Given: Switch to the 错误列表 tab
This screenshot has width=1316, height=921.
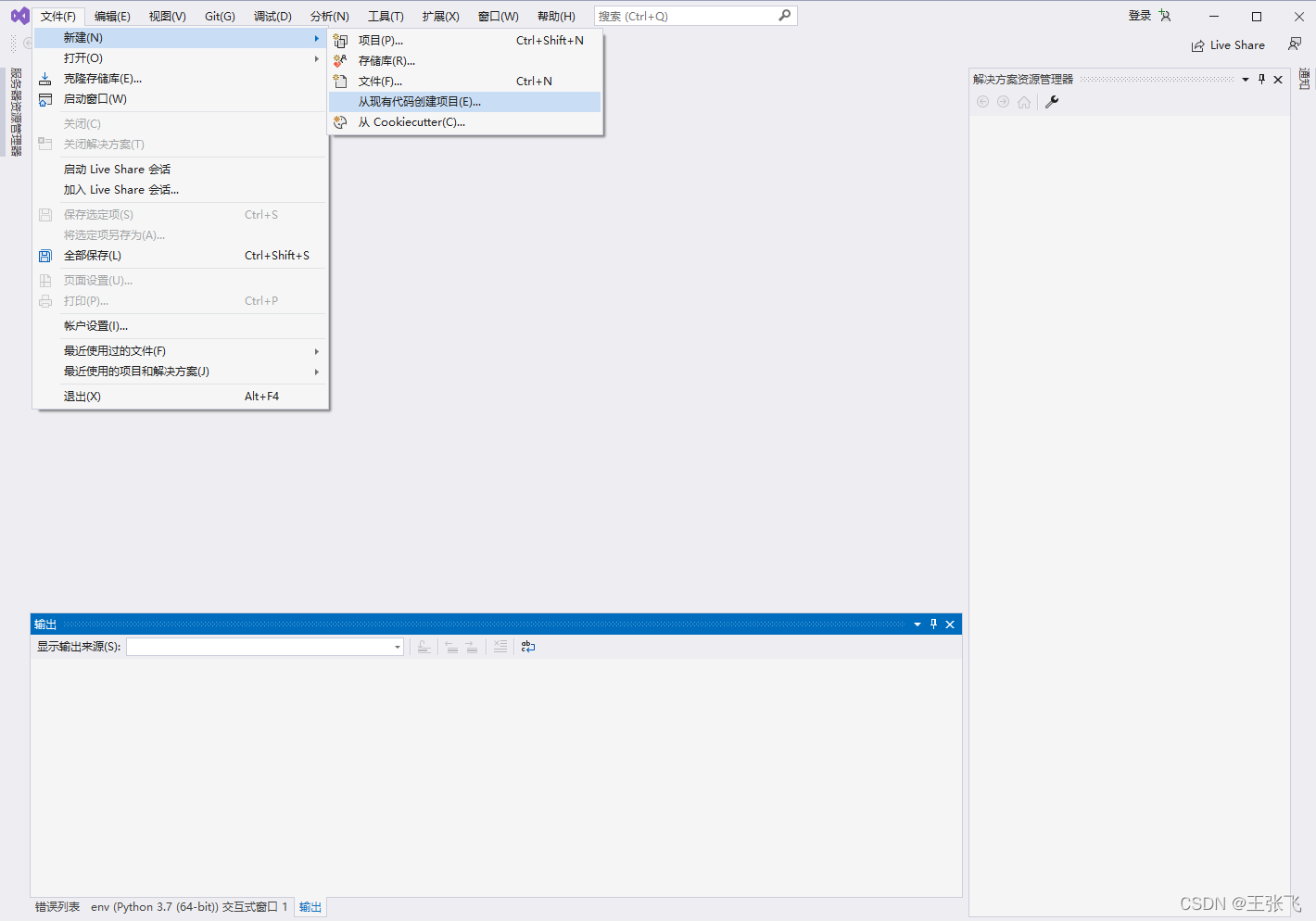Looking at the screenshot, I should click(57, 907).
